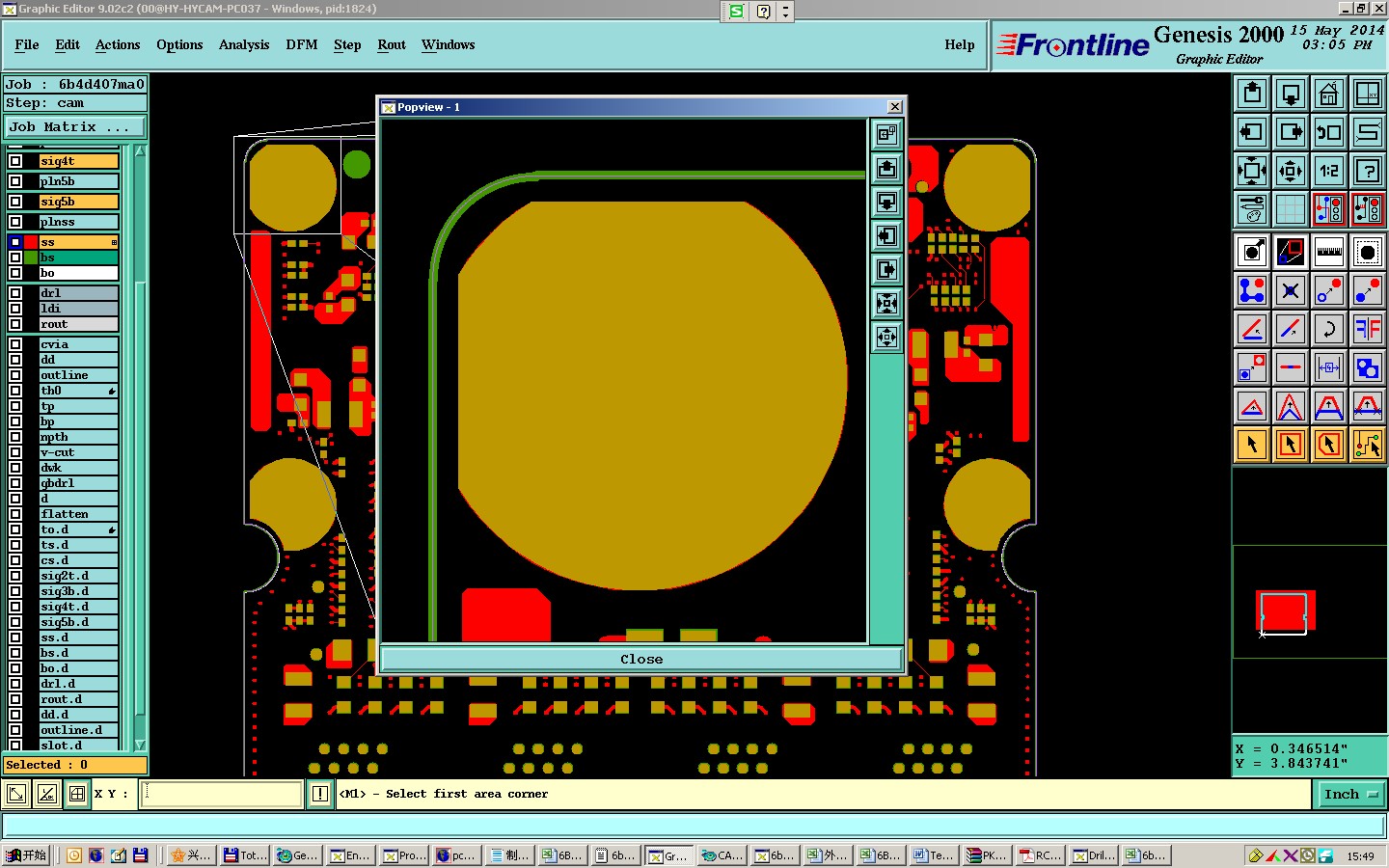Viewport: 1389px width, 868px height.
Task: Click the Windows Start button in taskbar
Action: [26, 855]
